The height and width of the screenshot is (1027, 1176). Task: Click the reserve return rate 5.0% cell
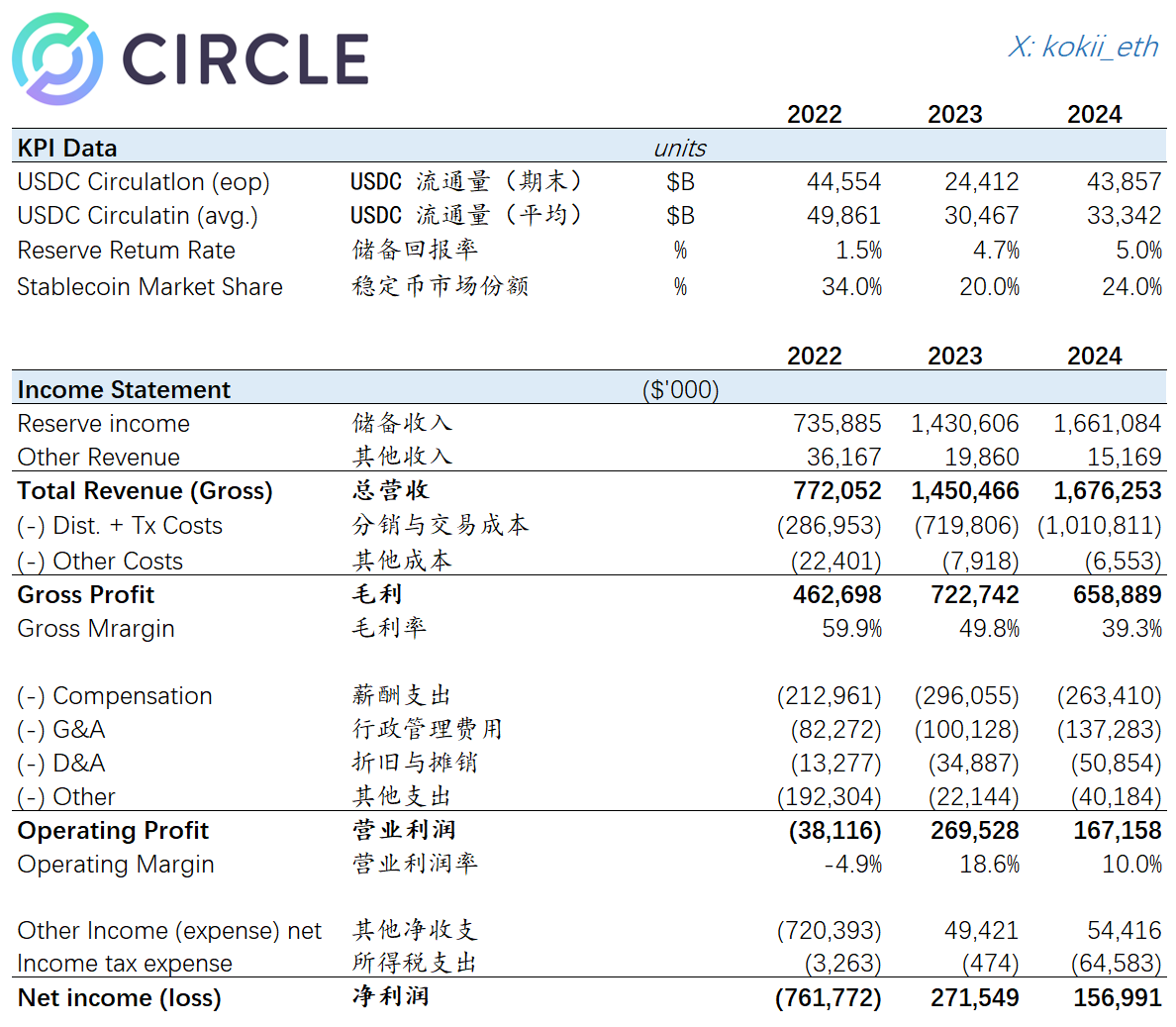(1138, 250)
